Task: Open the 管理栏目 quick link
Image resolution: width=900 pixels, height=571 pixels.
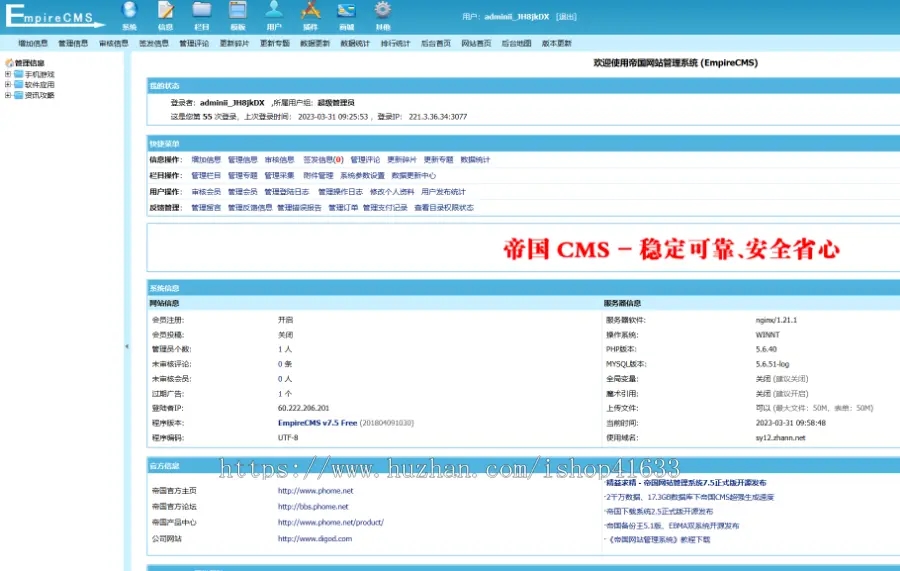Action: tap(206, 176)
